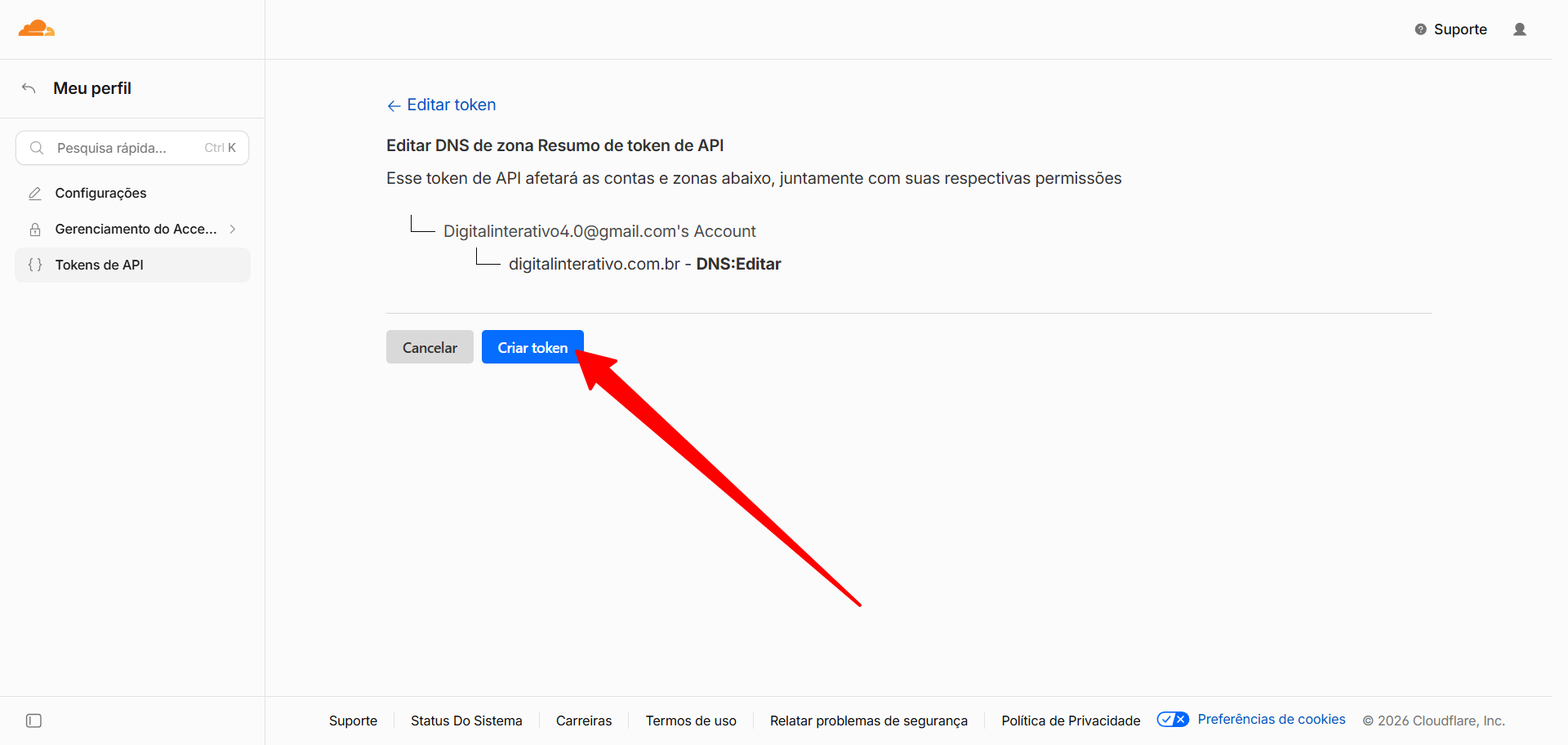Open the Carreiras footer link

(x=584, y=720)
